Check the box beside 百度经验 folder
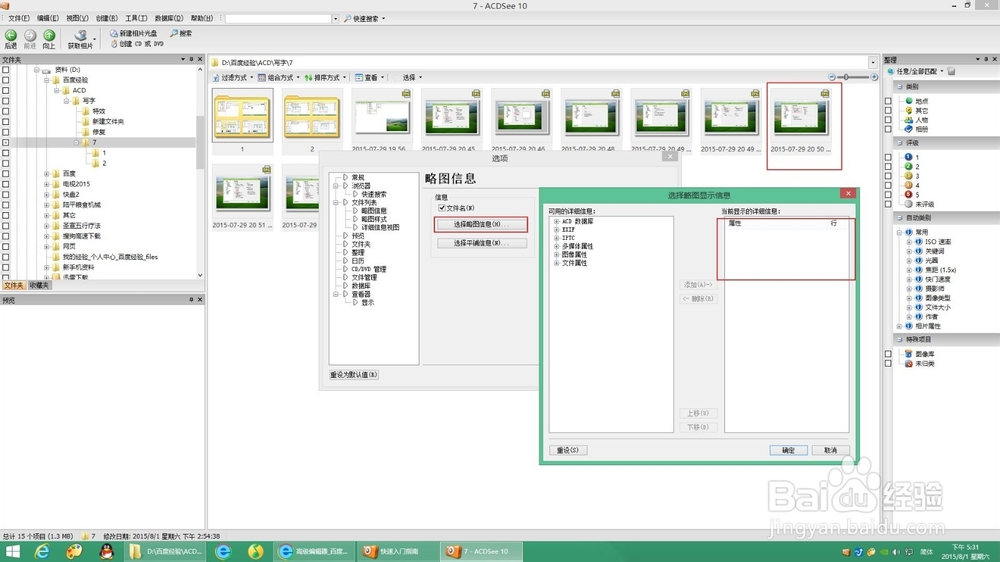Screen dimensions: 1000x562 6,80
